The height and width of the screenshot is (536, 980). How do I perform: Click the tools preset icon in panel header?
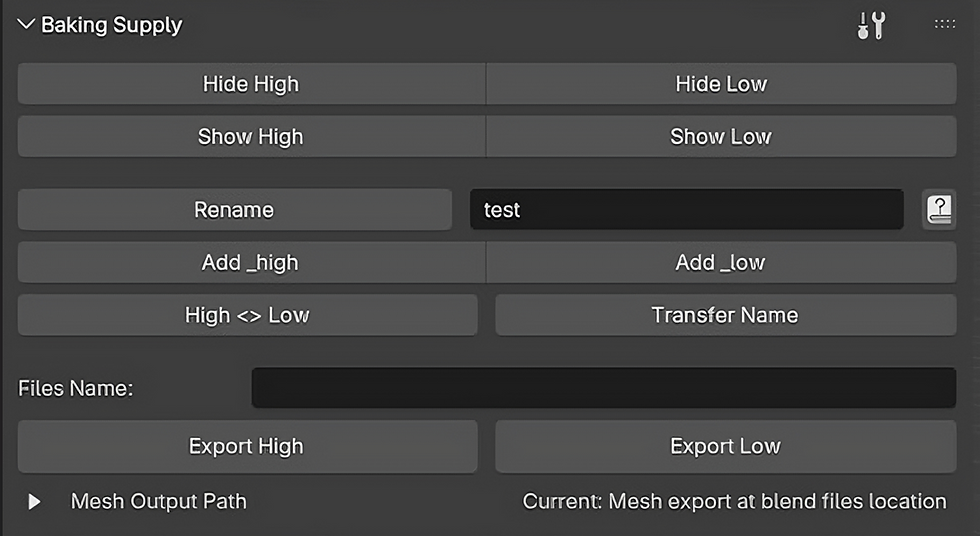click(x=871, y=25)
